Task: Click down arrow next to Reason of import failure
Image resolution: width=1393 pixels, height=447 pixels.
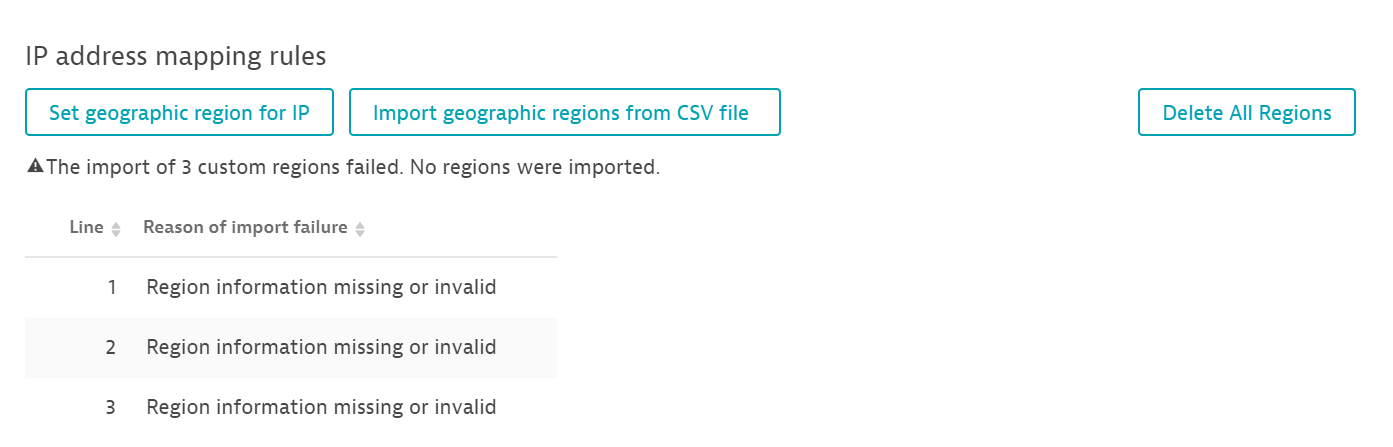Action: point(360,234)
